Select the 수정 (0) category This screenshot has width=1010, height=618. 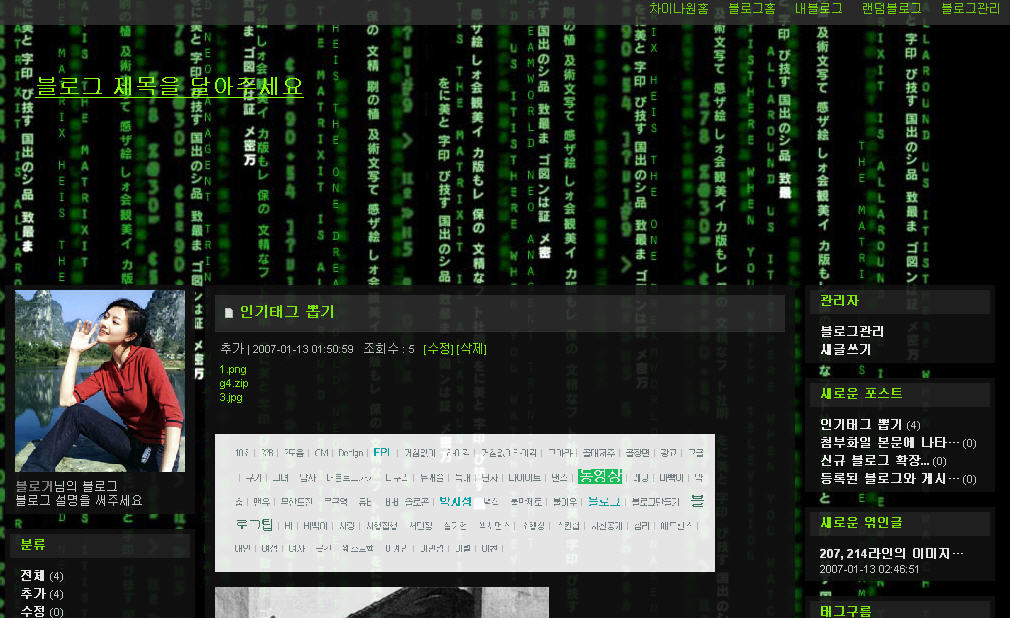click(41, 611)
